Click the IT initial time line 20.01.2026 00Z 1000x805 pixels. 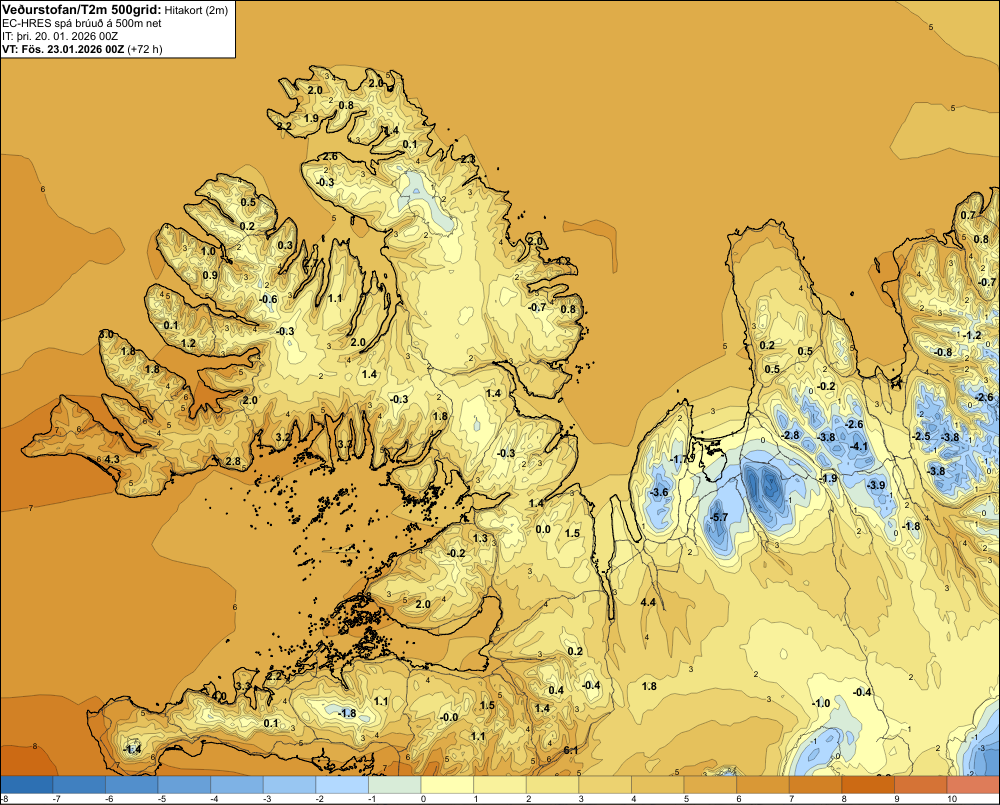(x=60, y=36)
